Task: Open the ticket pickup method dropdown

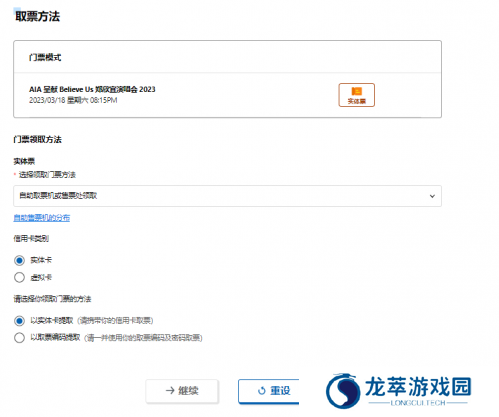Action: point(227,196)
